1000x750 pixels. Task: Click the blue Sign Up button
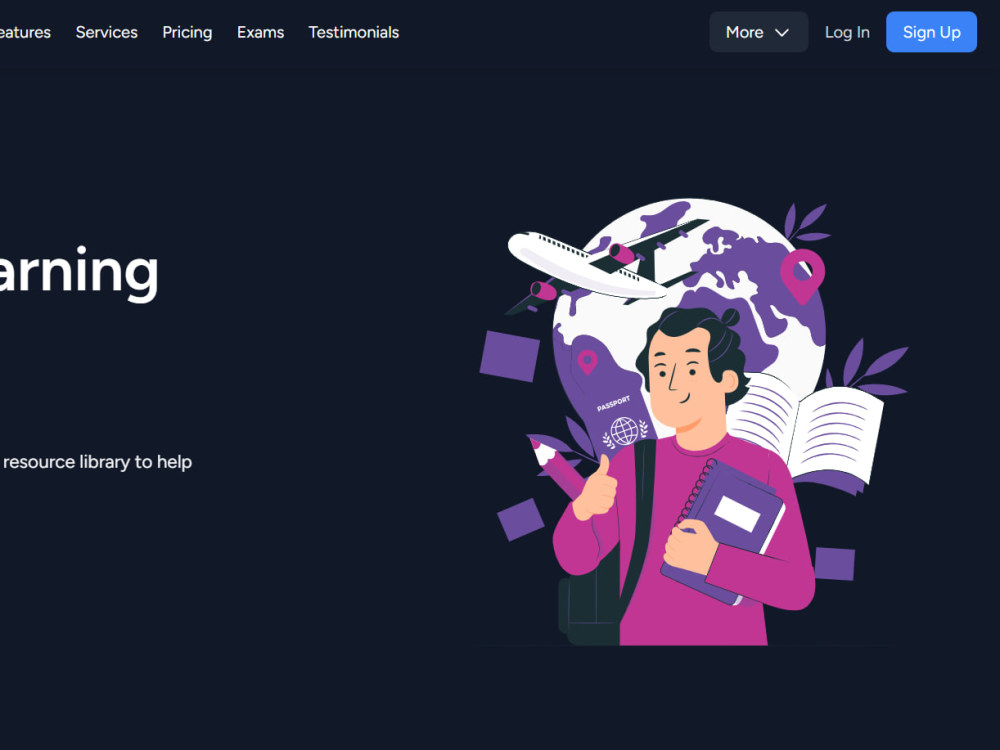(931, 32)
